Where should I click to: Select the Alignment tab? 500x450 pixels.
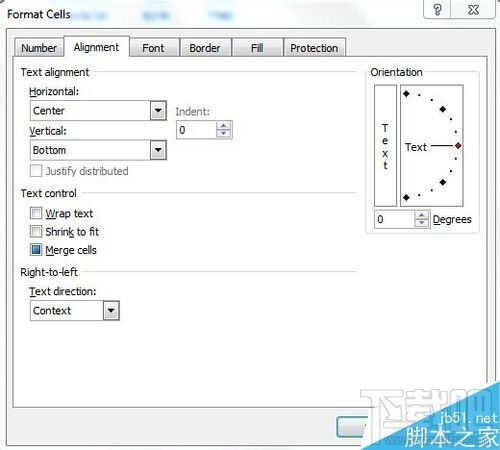[96, 47]
